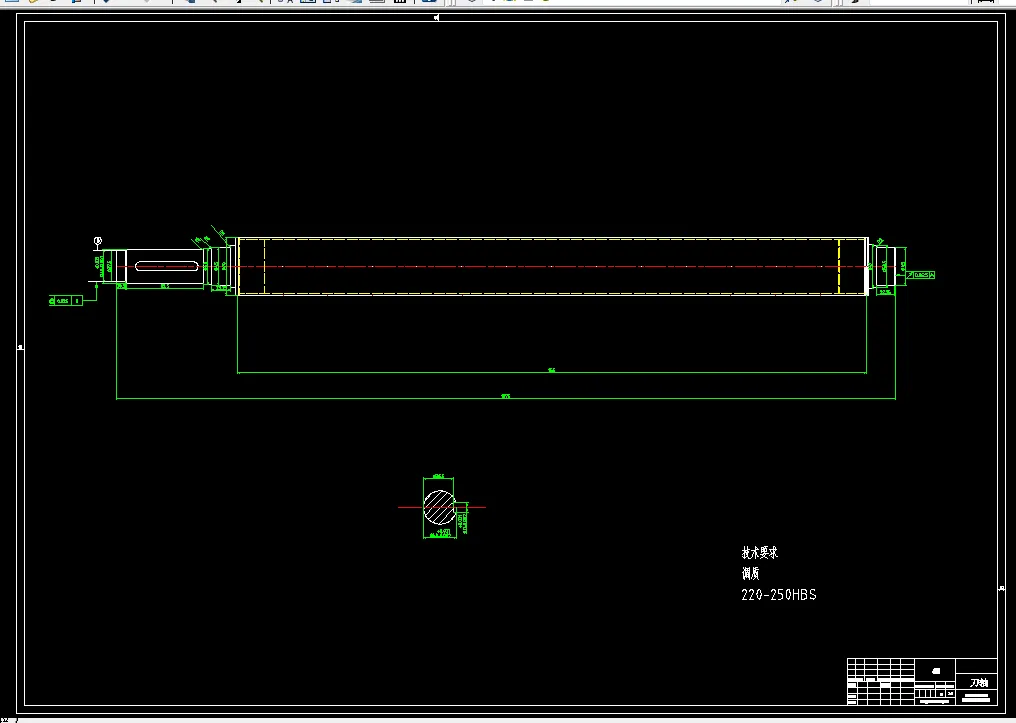Image resolution: width=1016 pixels, height=723 pixels.
Task: Select the datum circle marker above the left shaft end
Action: pos(98,242)
